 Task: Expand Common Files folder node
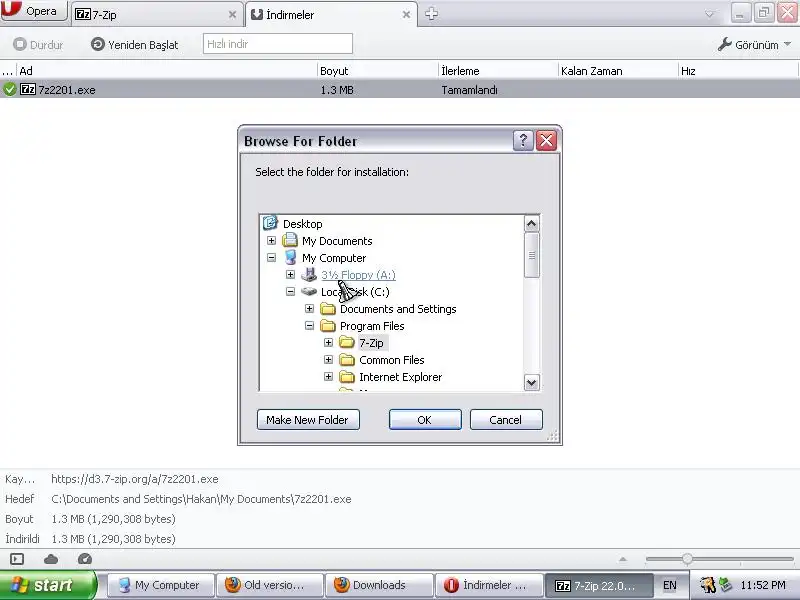pyautogui.click(x=328, y=360)
